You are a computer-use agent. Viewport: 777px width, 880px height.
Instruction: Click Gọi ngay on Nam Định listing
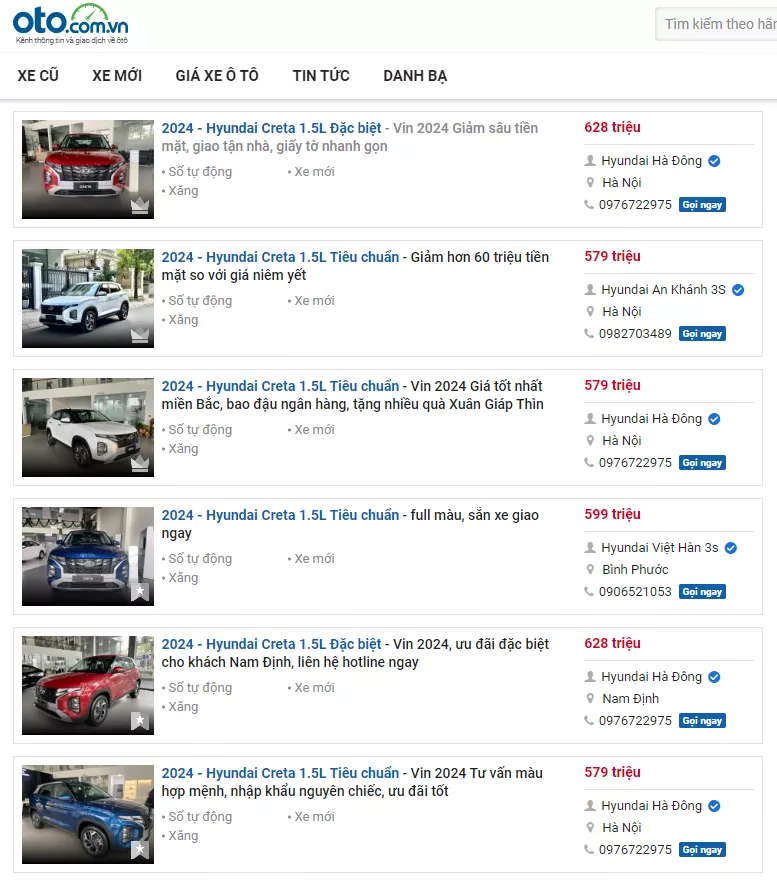click(702, 721)
